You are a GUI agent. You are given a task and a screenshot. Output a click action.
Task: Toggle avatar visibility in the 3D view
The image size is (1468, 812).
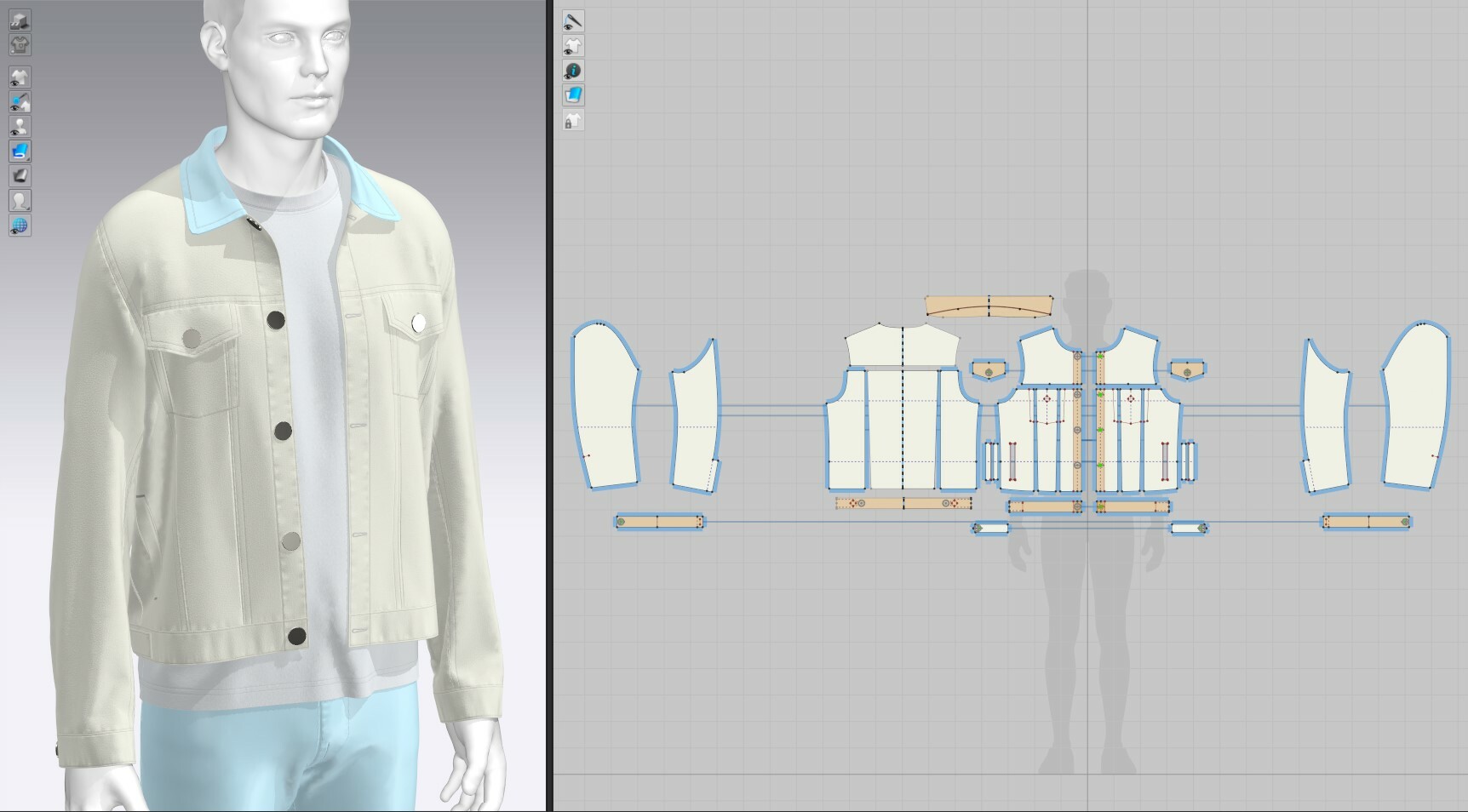coord(21,128)
